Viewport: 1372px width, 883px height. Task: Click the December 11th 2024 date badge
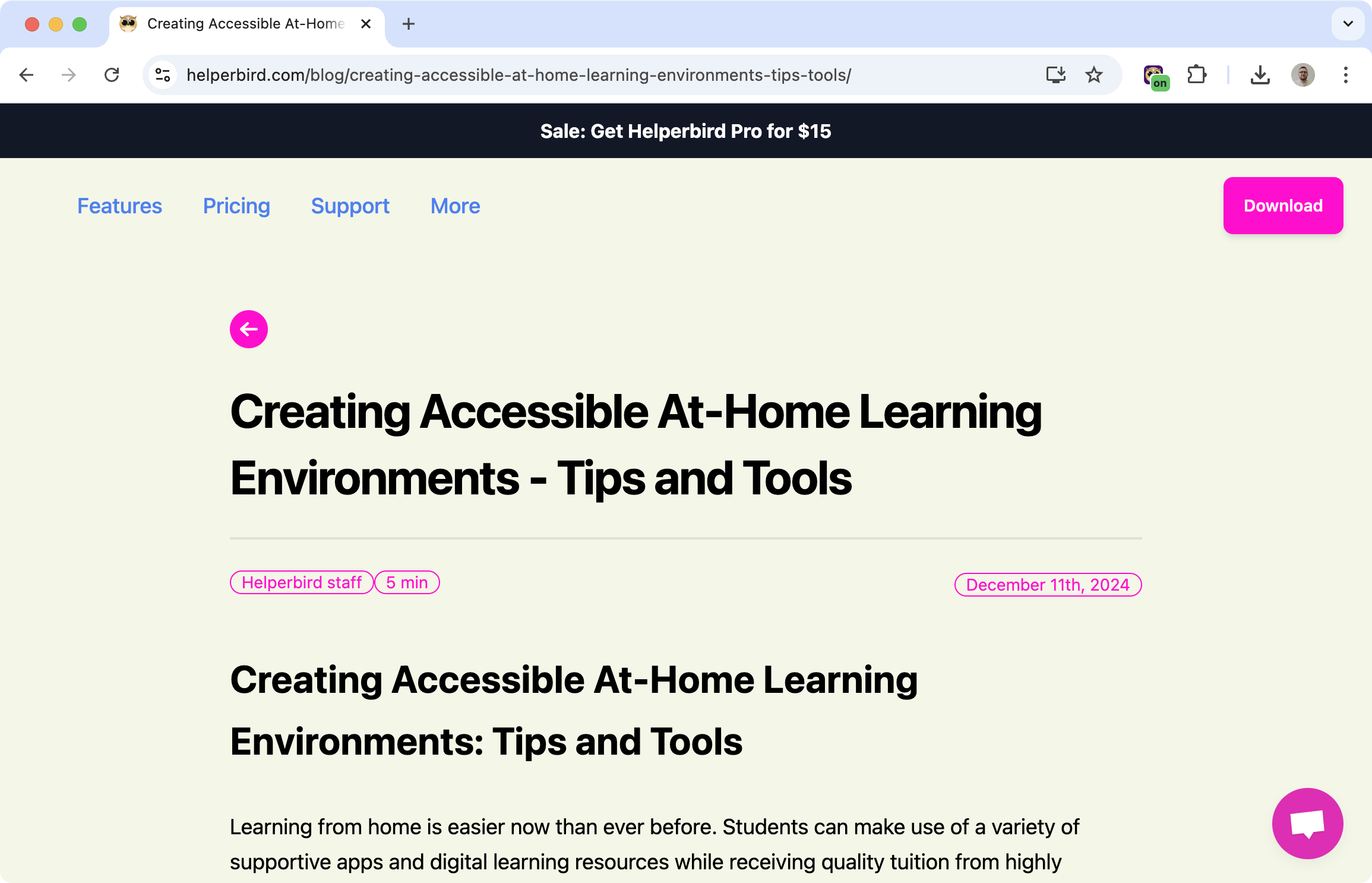tap(1047, 584)
